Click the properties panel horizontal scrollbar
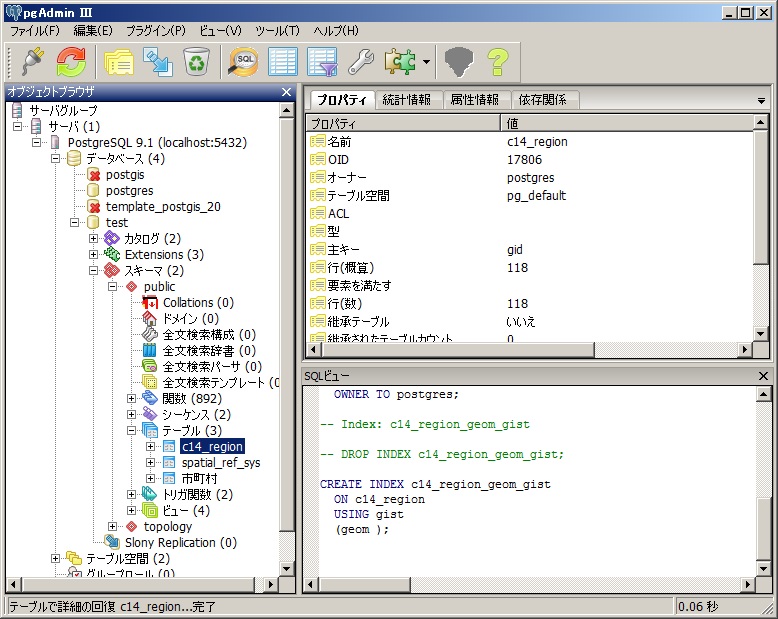778x619 pixels. point(530,349)
